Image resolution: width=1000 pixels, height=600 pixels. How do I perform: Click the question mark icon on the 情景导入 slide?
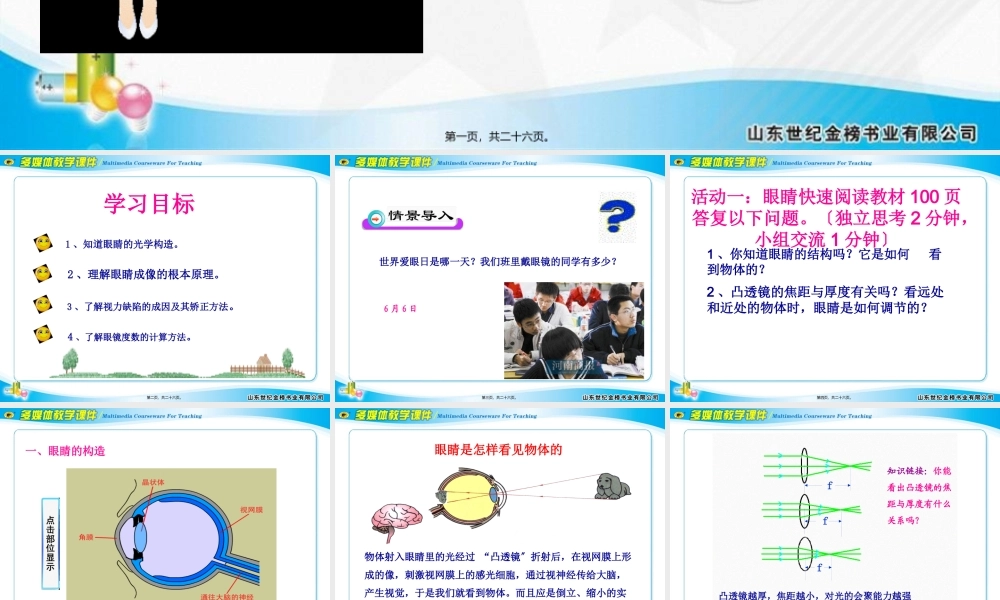[618, 216]
